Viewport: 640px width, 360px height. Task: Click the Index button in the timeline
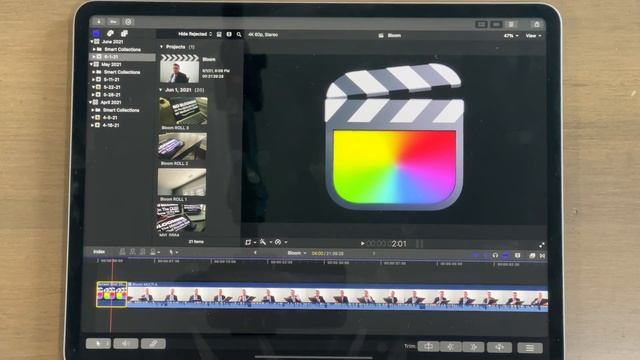(x=99, y=252)
